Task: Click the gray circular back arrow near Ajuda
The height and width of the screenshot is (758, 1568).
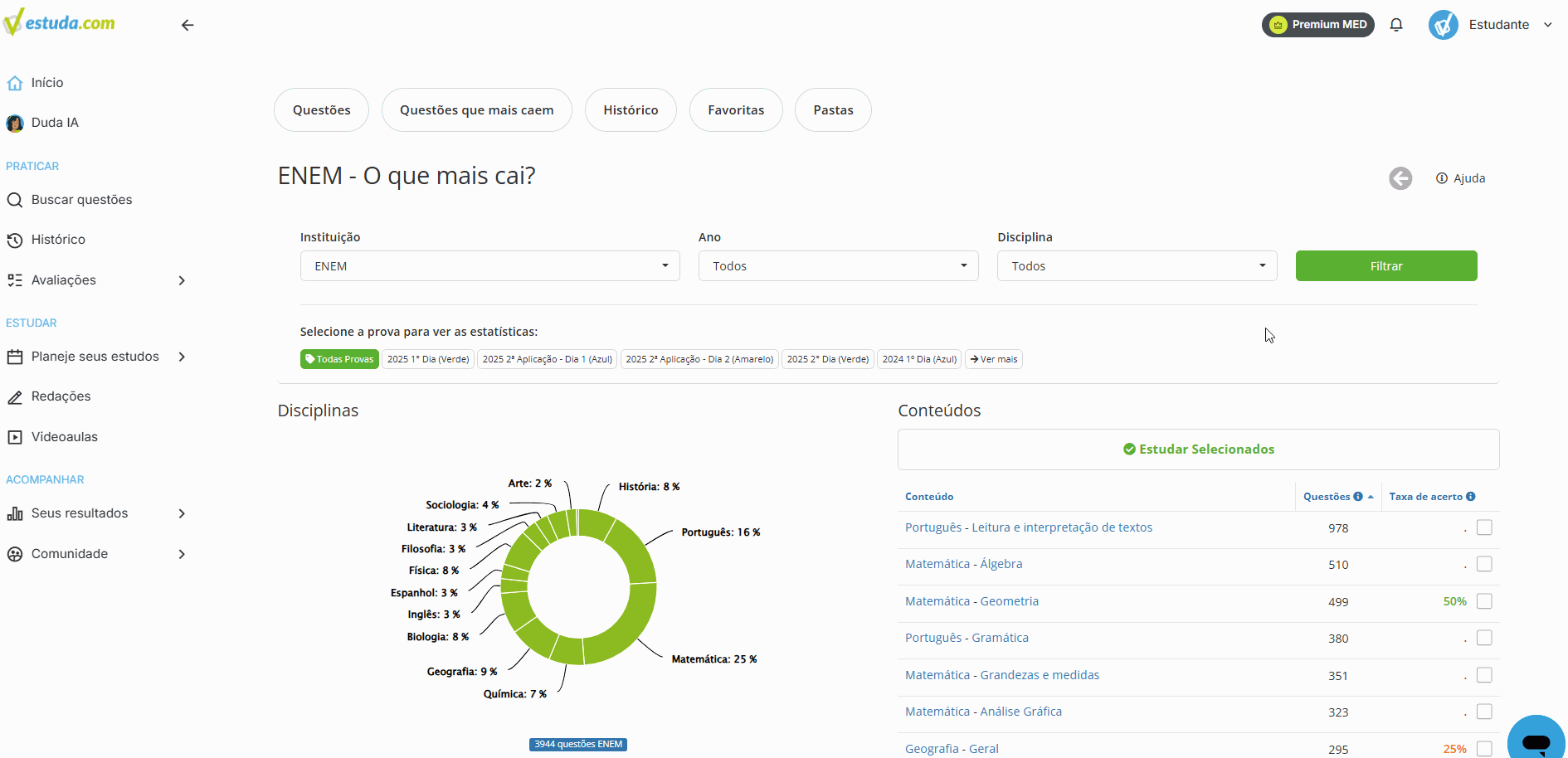Action: pyautogui.click(x=1400, y=178)
